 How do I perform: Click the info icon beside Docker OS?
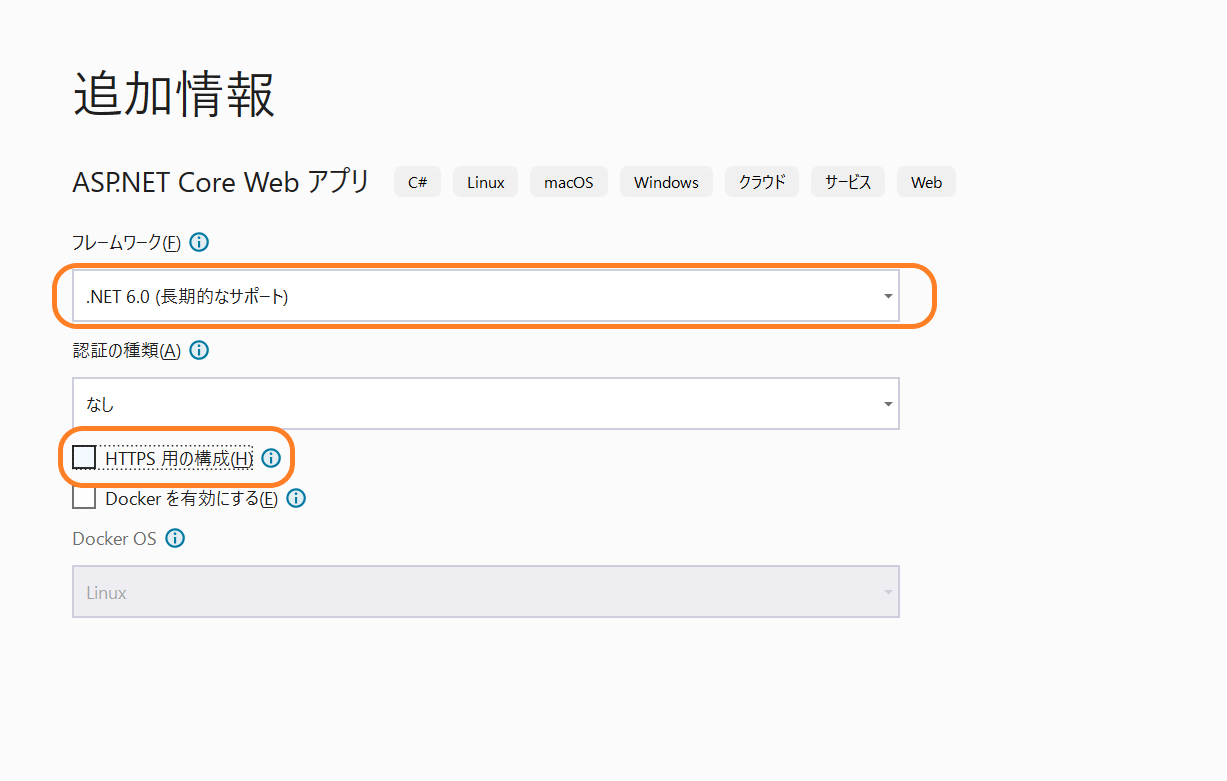click(175, 538)
